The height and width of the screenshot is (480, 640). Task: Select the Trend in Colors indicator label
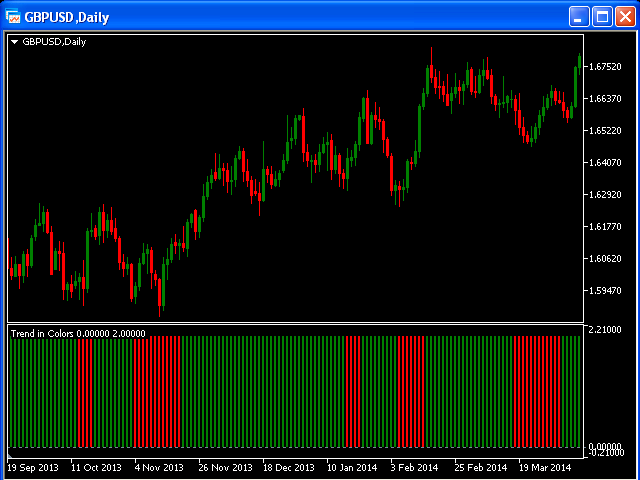pos(78,334)
